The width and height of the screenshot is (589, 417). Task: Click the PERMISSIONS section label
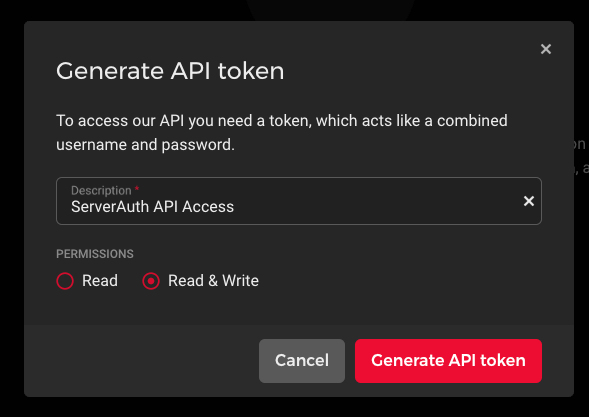tap(95, 254)
